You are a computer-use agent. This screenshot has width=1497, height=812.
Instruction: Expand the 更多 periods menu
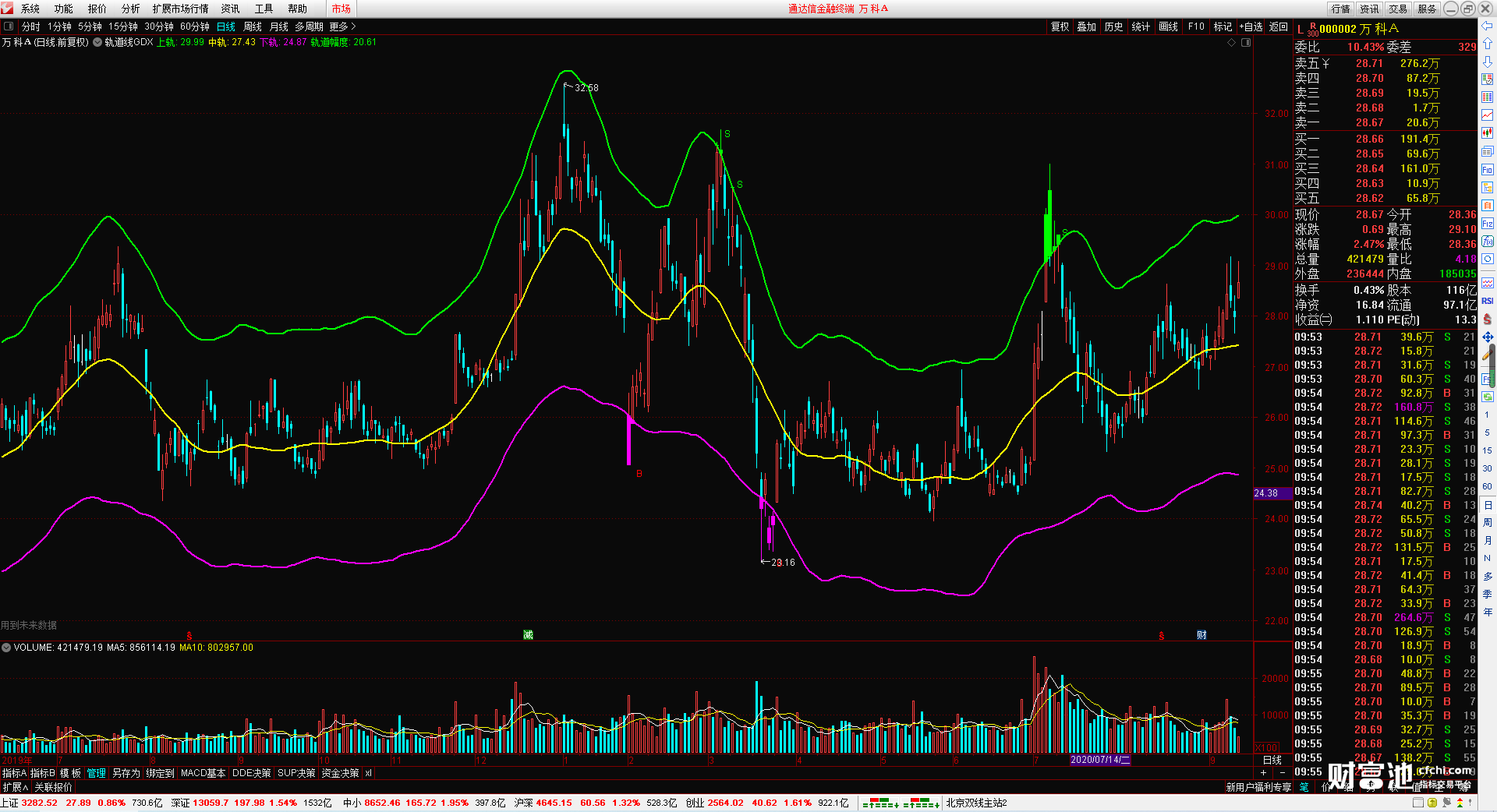(x=342, y=26)
